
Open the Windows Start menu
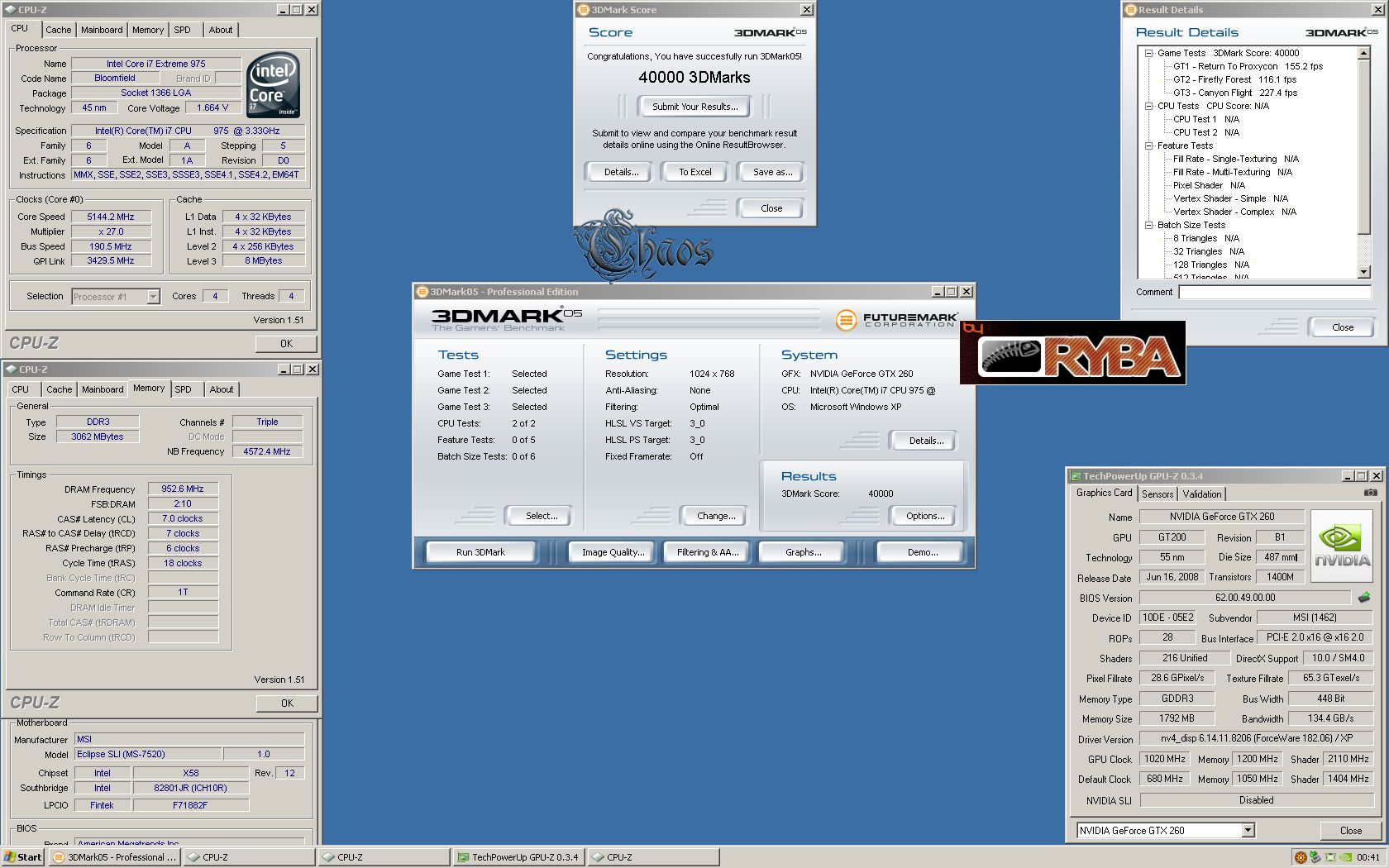tap(22, 857)
